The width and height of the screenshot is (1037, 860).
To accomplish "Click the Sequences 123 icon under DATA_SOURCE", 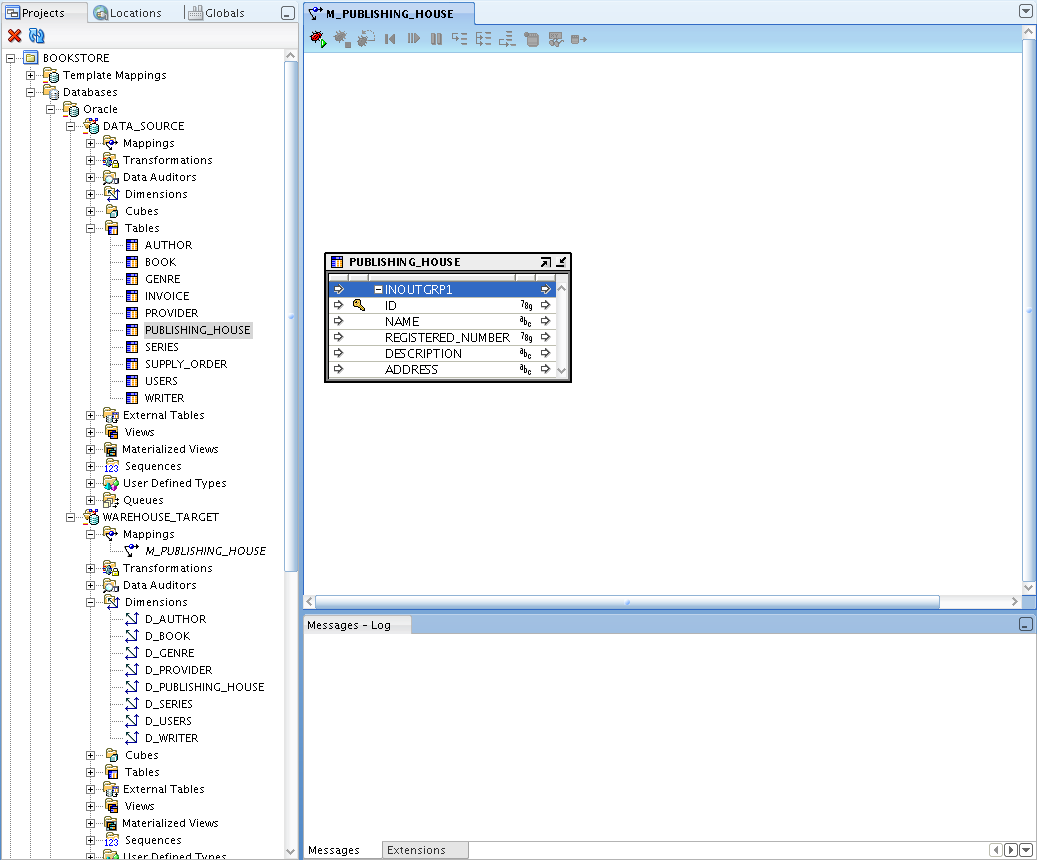I will coord(111,466).
